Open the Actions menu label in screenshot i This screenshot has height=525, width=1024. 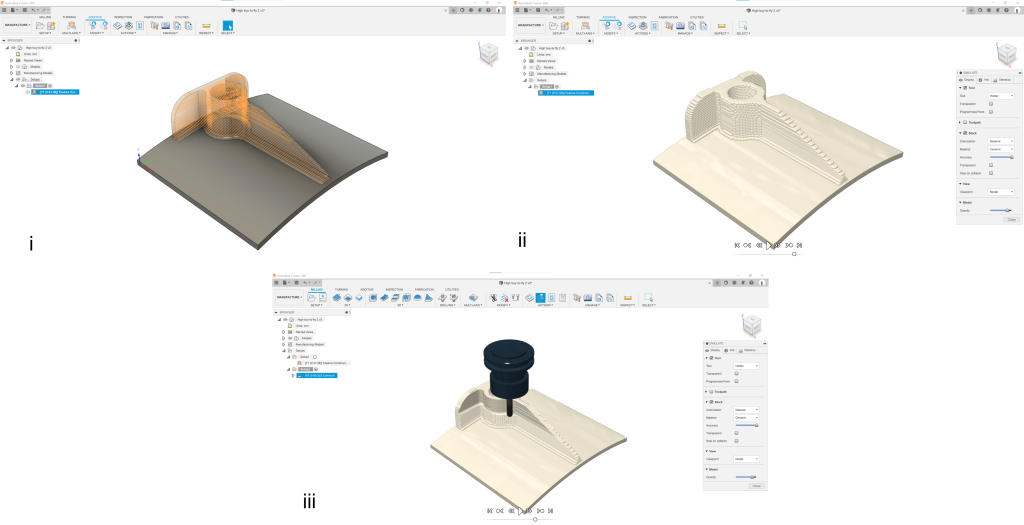[x=128, y=33]
